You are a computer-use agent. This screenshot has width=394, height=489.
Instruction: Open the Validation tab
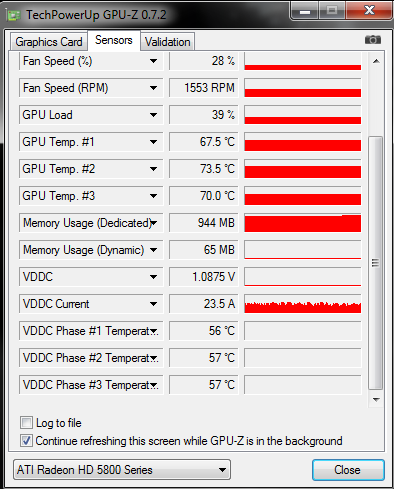[x=167, y=42]
